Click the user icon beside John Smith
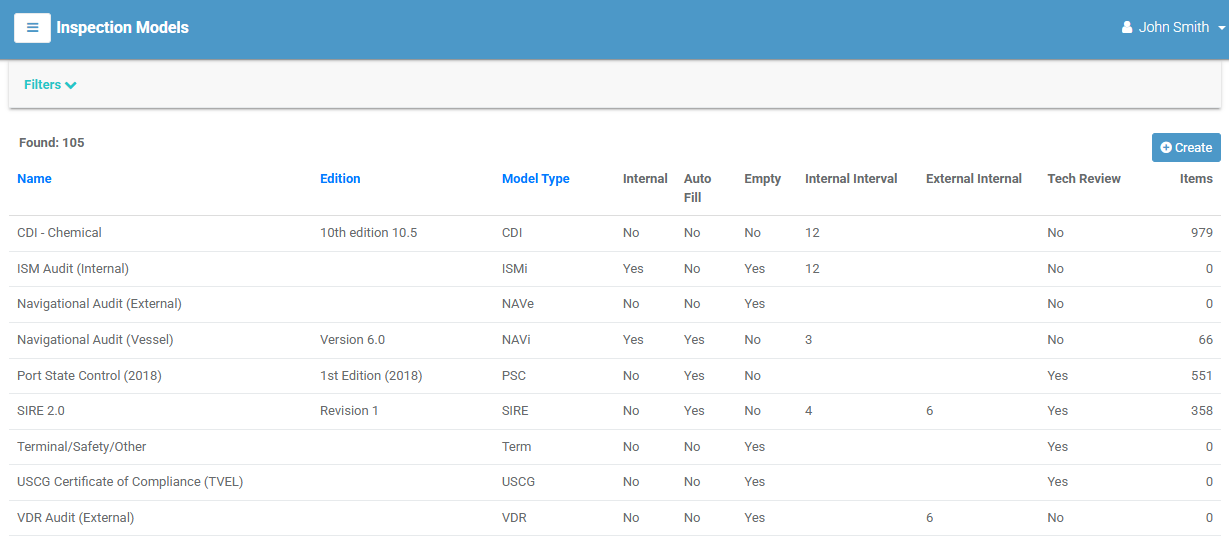The height and width of the screenshot is (541, 1229). [1127, 28]
